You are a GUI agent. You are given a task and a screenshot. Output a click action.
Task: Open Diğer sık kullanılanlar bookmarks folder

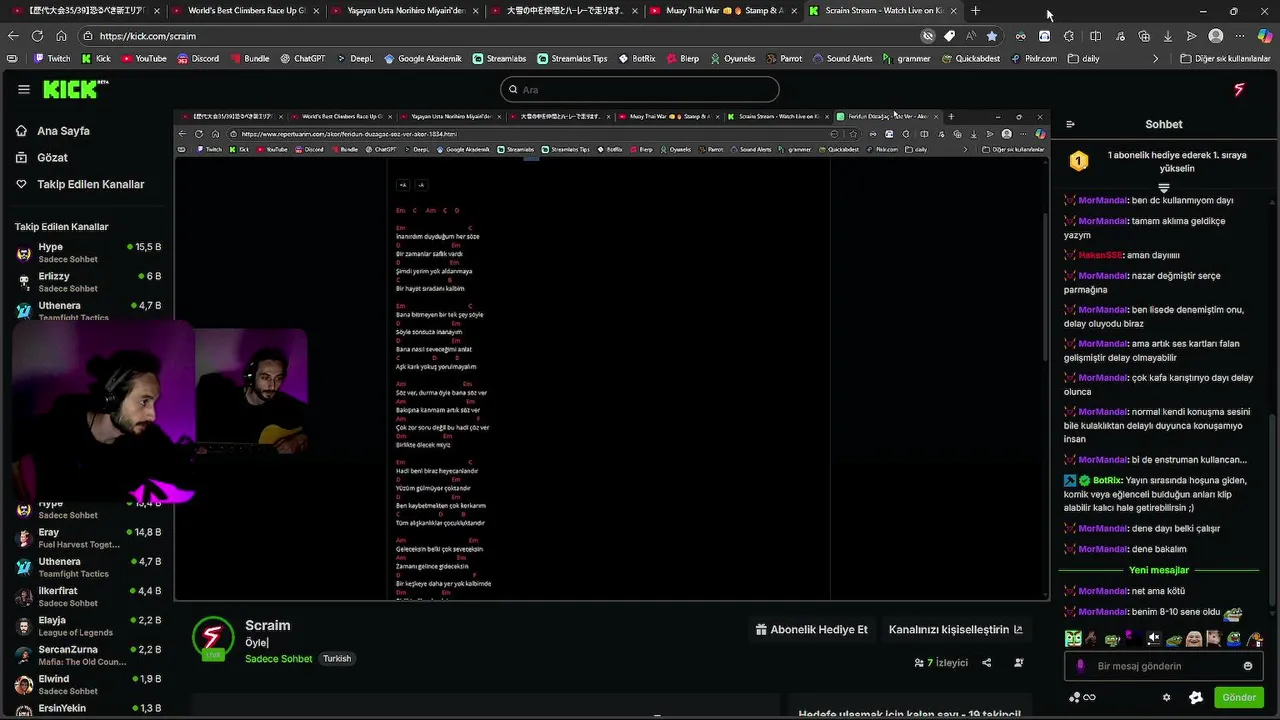coord(1225,59)
